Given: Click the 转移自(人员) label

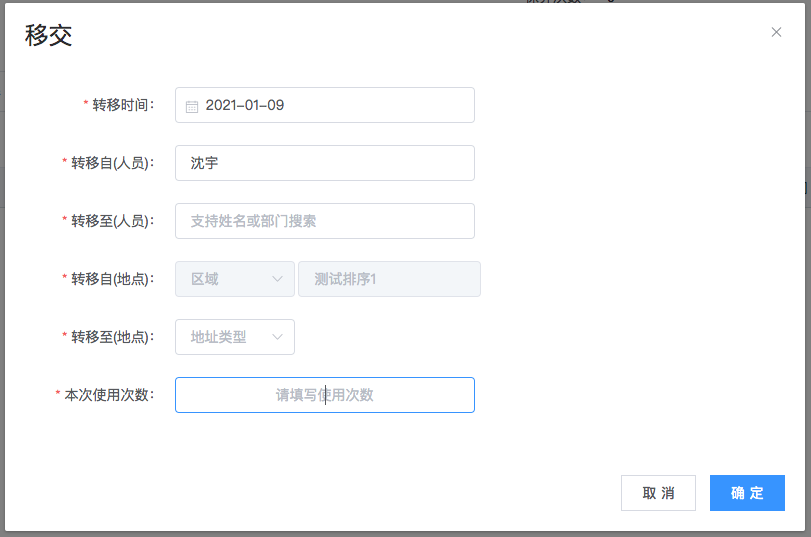Looking at the screenshot, I should pos(112,163).
